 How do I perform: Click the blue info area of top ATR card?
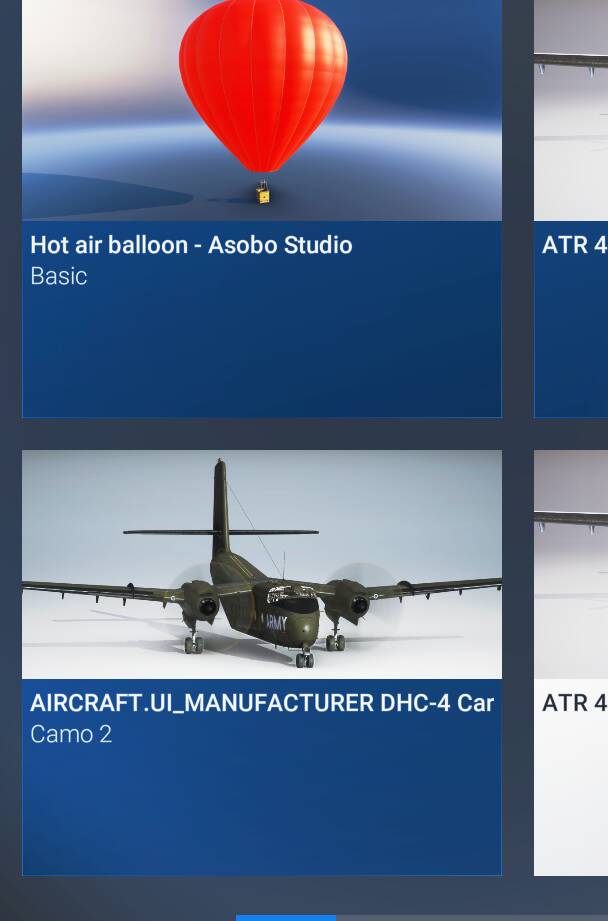[571, 341]
